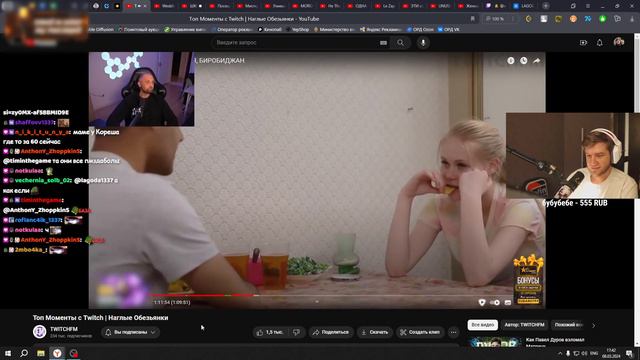
Task: Click the video title Топ Моменты с Twitch
Action: (x=100, y=318)
